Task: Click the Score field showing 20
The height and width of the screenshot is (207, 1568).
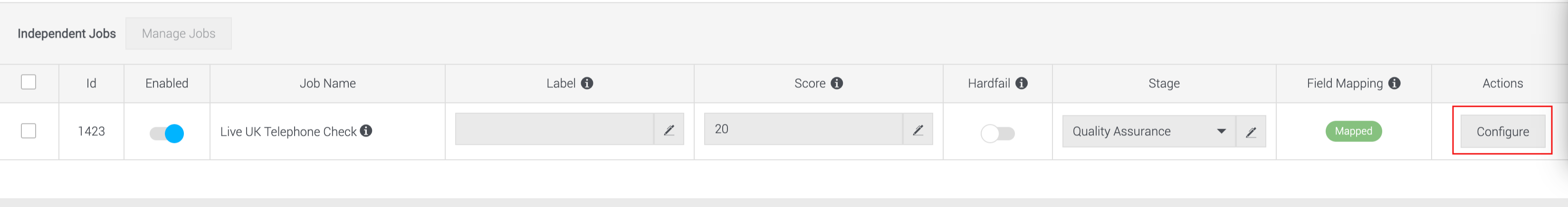Action: tap(803, 129)
